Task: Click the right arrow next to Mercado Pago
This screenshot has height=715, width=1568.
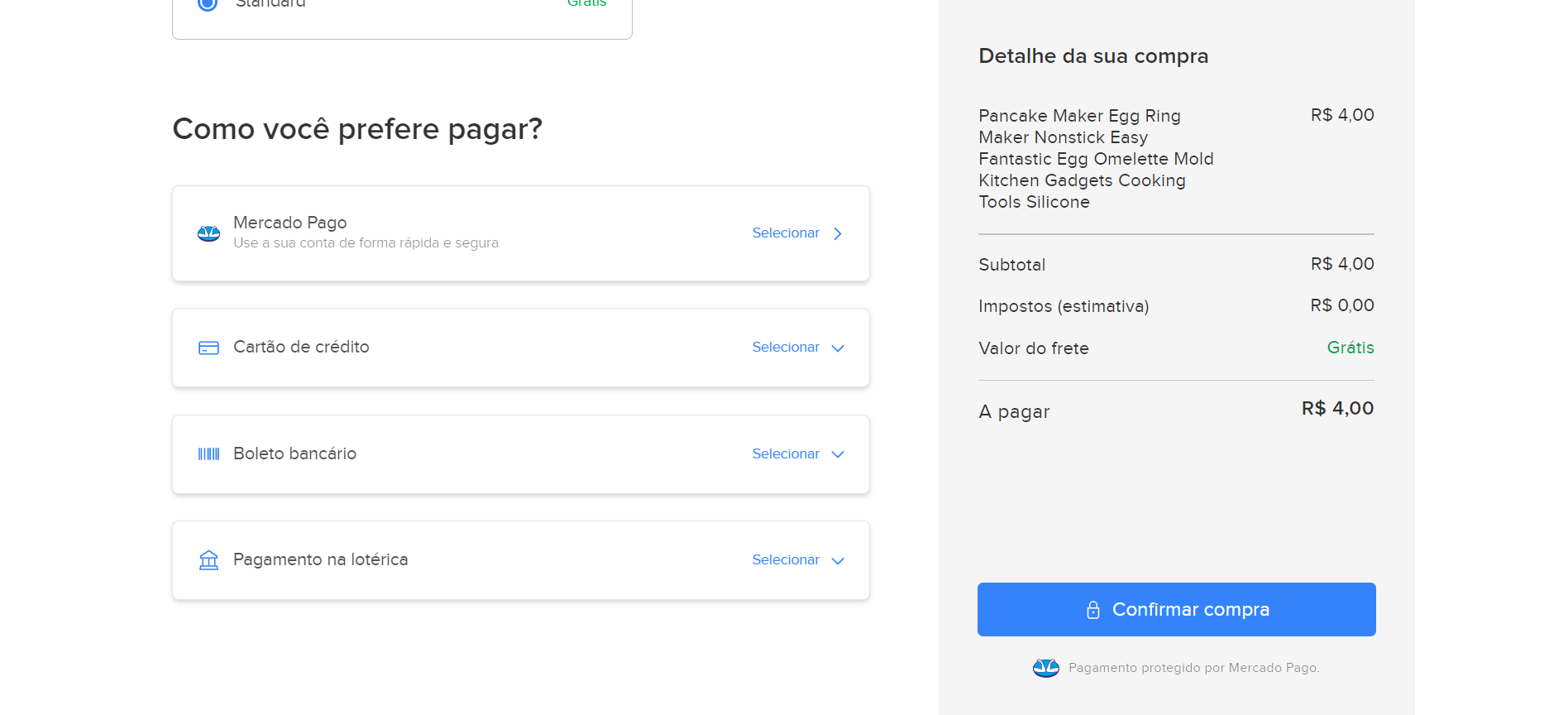Action: click(837, 233)
